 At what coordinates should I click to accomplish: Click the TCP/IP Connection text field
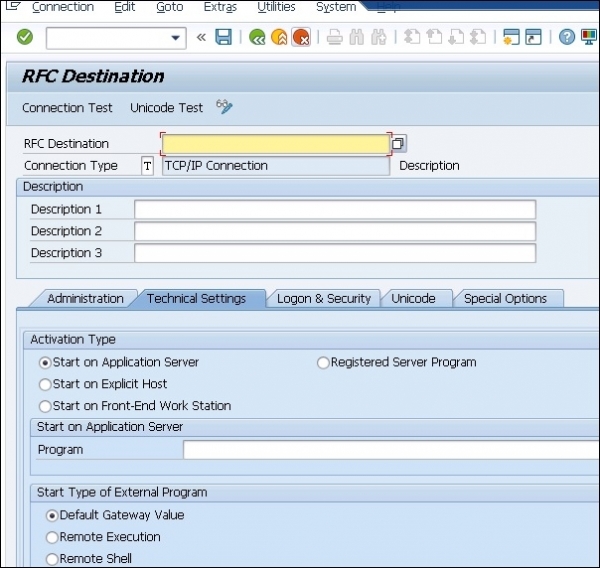tap(276, 166)
